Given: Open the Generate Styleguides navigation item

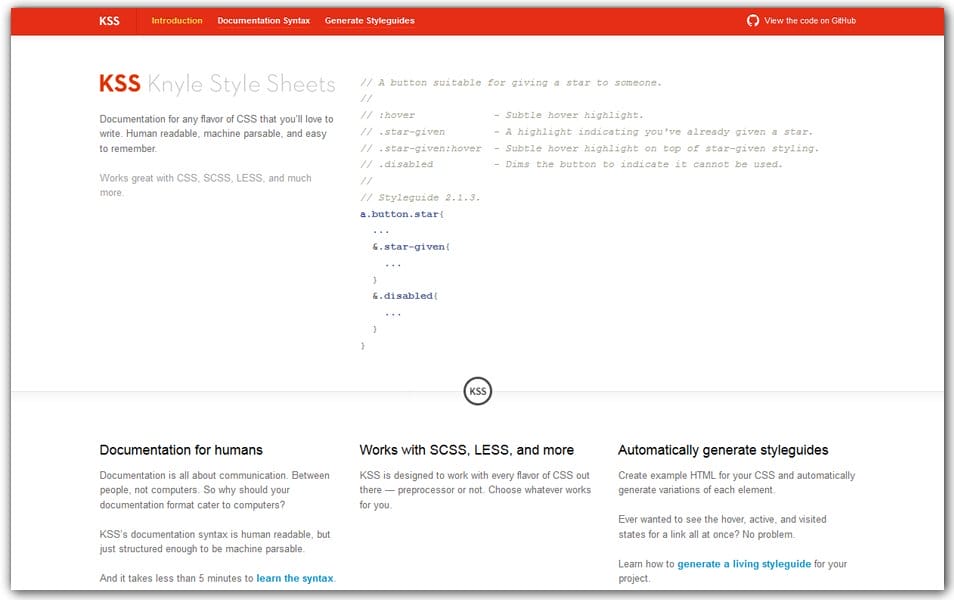Looking at the screenshot, I should click(x=369, y=20).
